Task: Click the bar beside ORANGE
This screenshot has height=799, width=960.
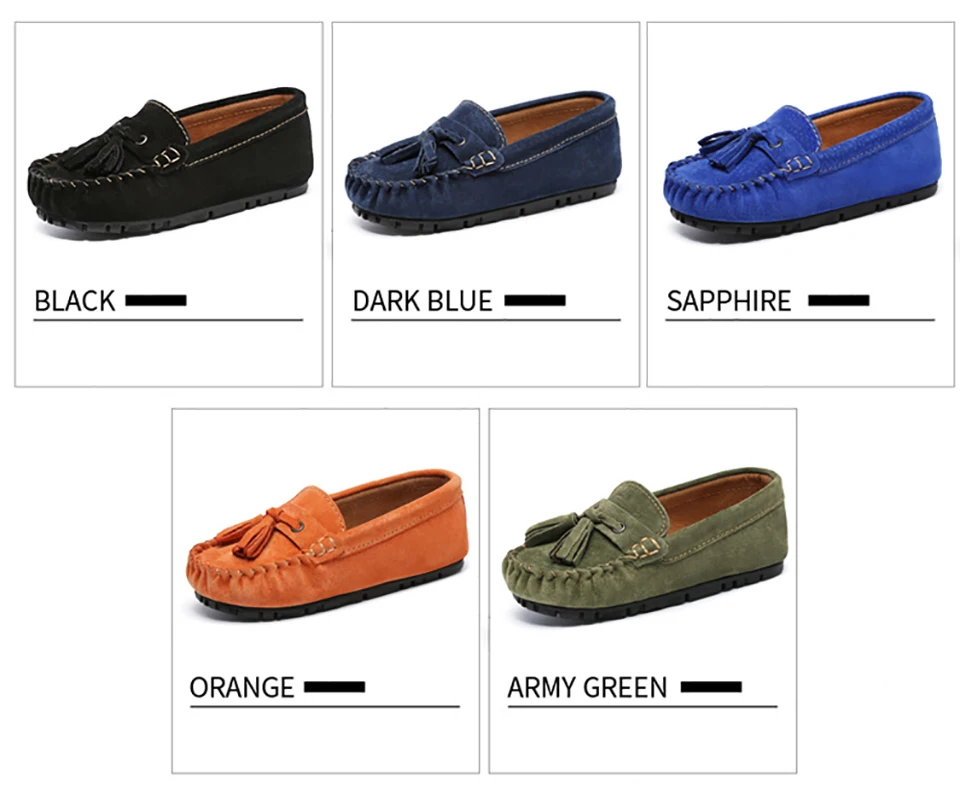Action: pyautogui.click(x=334, y=687)
